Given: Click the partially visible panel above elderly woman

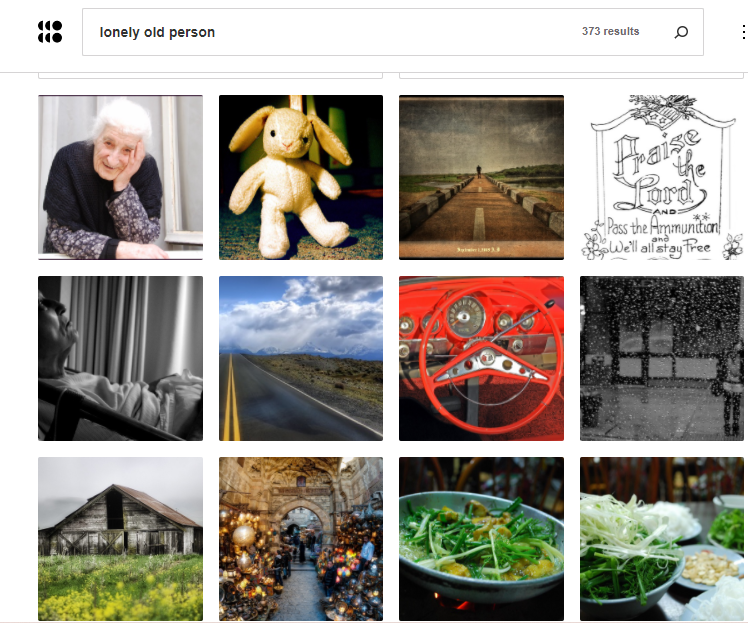Looking at the screenshot, I should click(x=210, y=75).
